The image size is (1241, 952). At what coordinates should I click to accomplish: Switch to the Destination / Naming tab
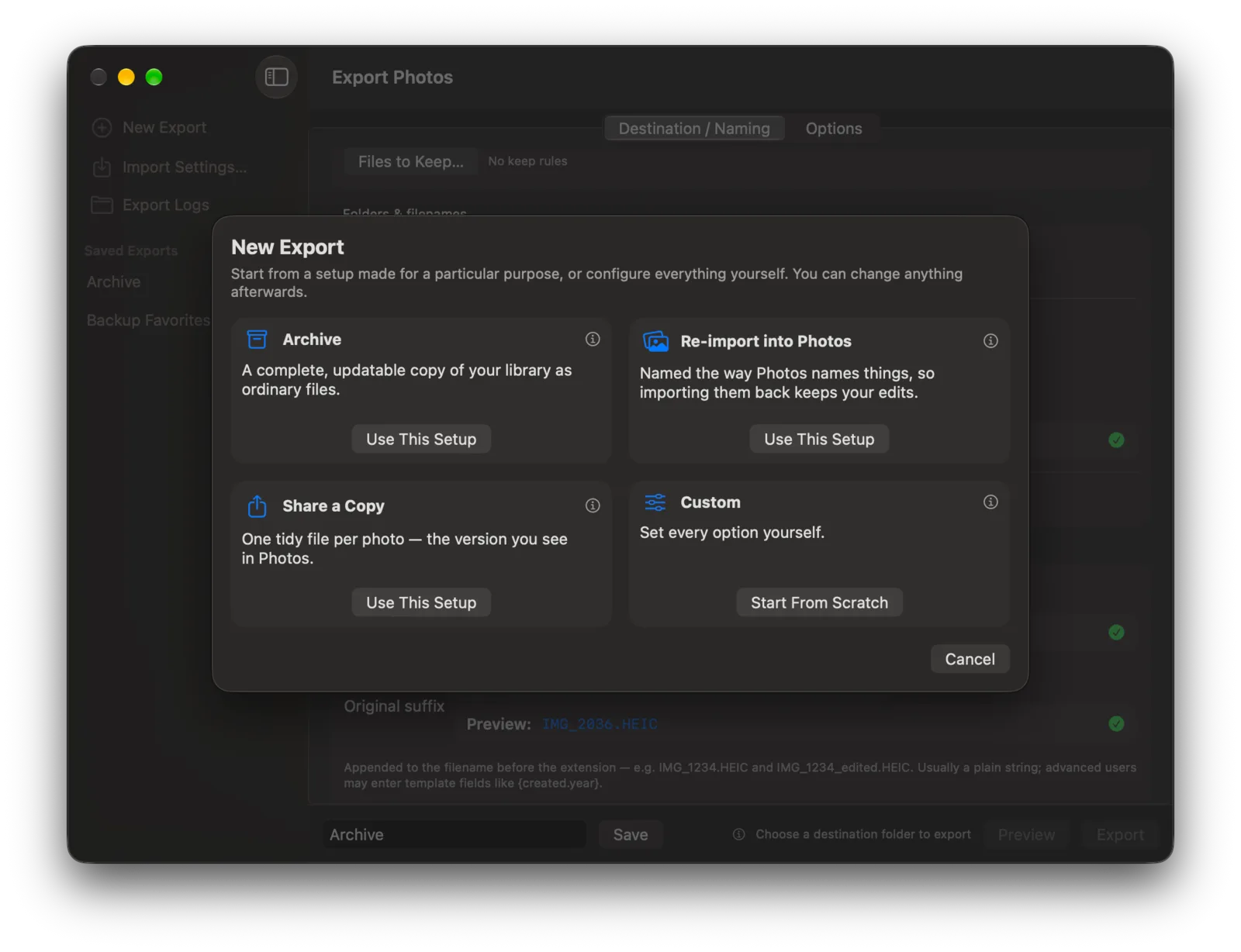694,129
